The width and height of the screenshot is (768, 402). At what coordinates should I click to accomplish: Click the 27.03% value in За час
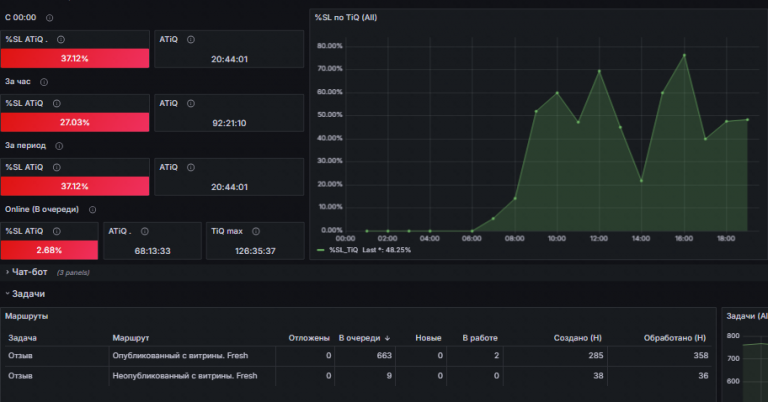coord(74,122)
